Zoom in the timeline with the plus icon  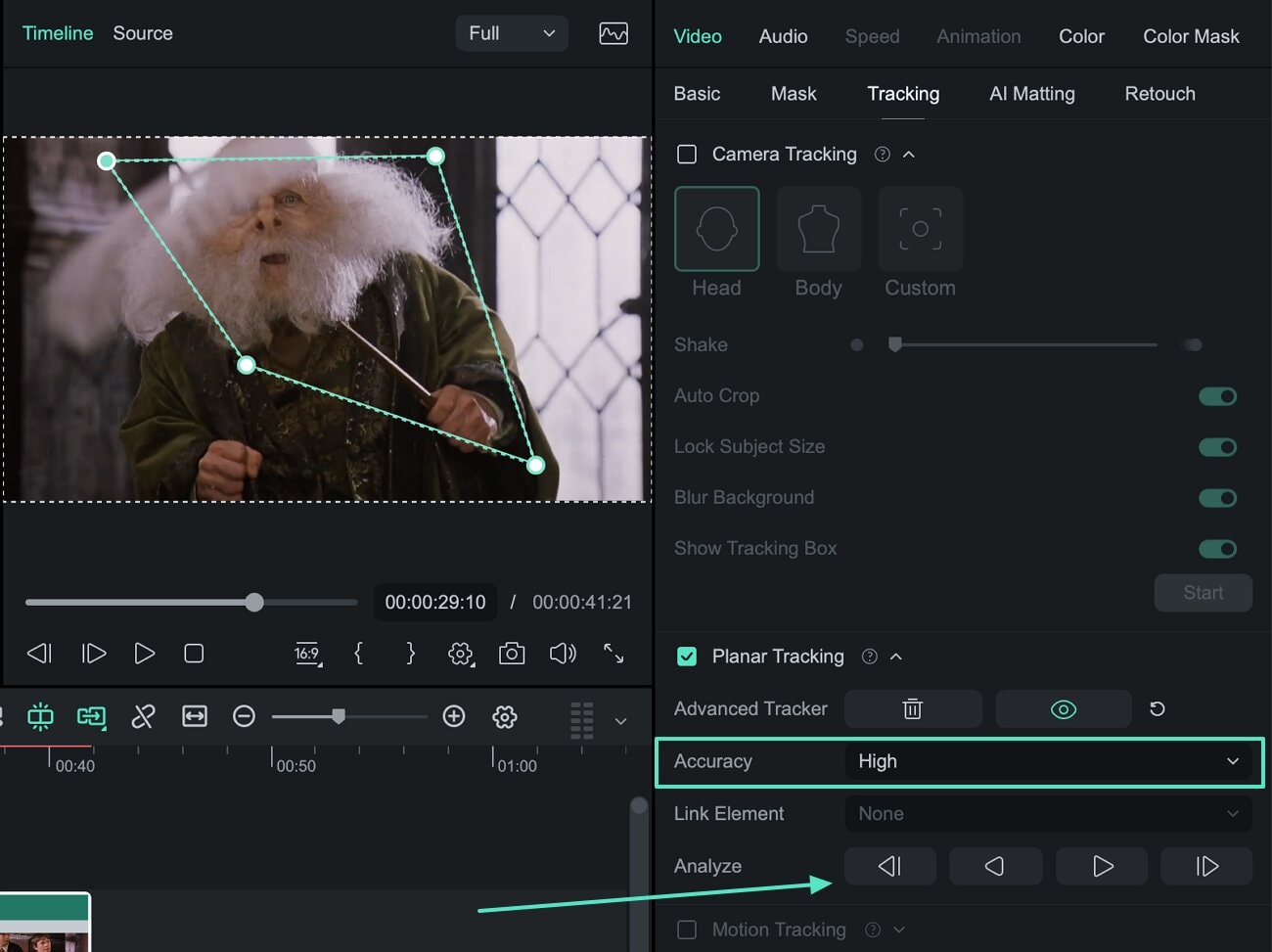[454, 717]
